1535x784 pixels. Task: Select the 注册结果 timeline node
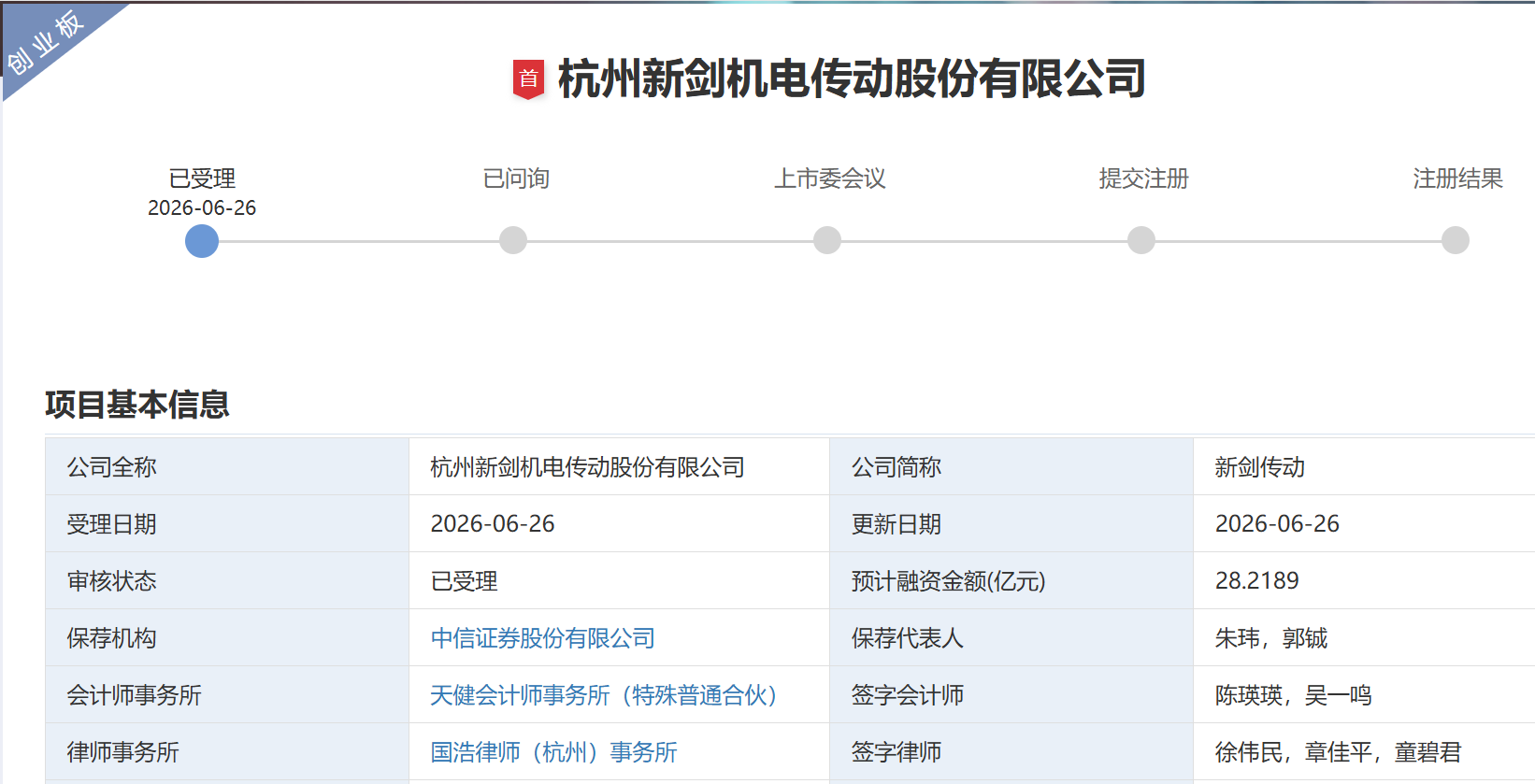(x=1456, y=240)
